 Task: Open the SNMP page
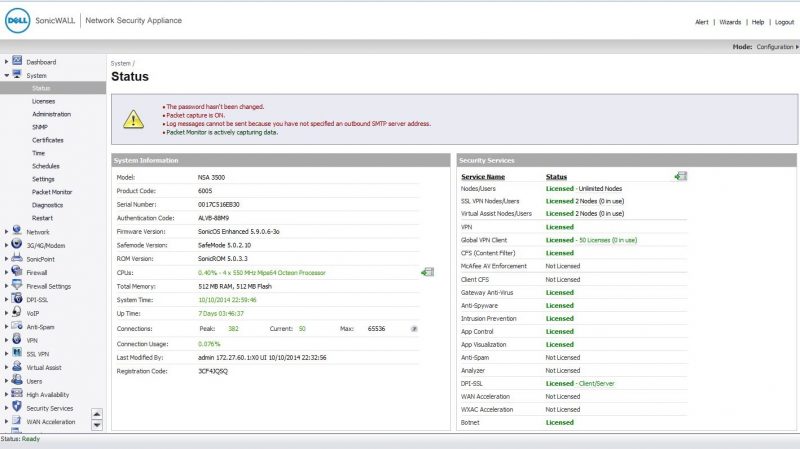click(x=40, y=127)
